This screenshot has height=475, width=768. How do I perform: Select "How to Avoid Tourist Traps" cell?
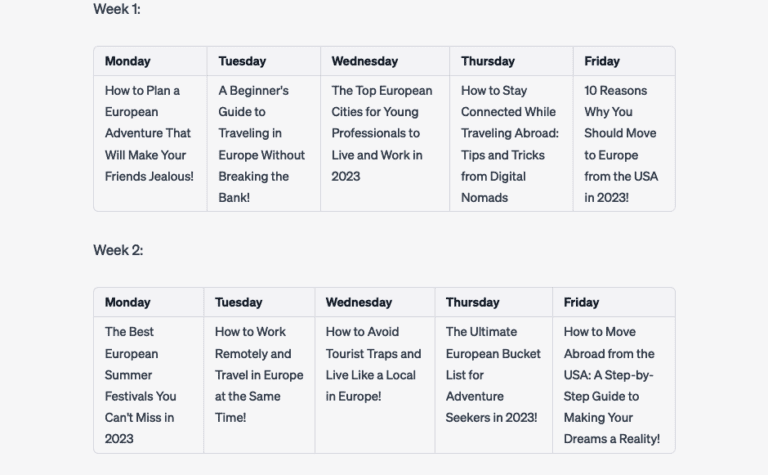[373, 364]
